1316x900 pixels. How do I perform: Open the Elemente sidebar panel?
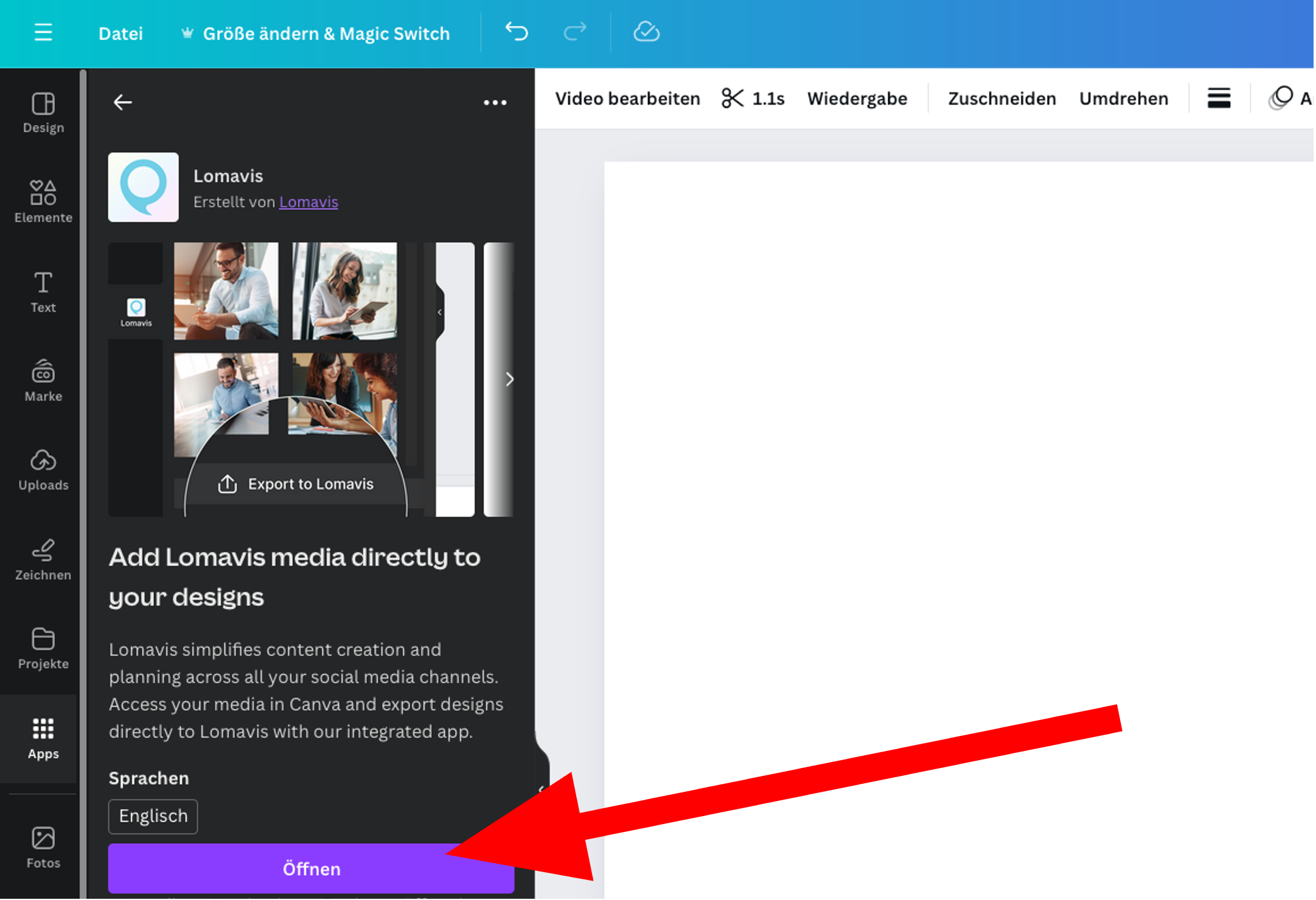point(43,201)
